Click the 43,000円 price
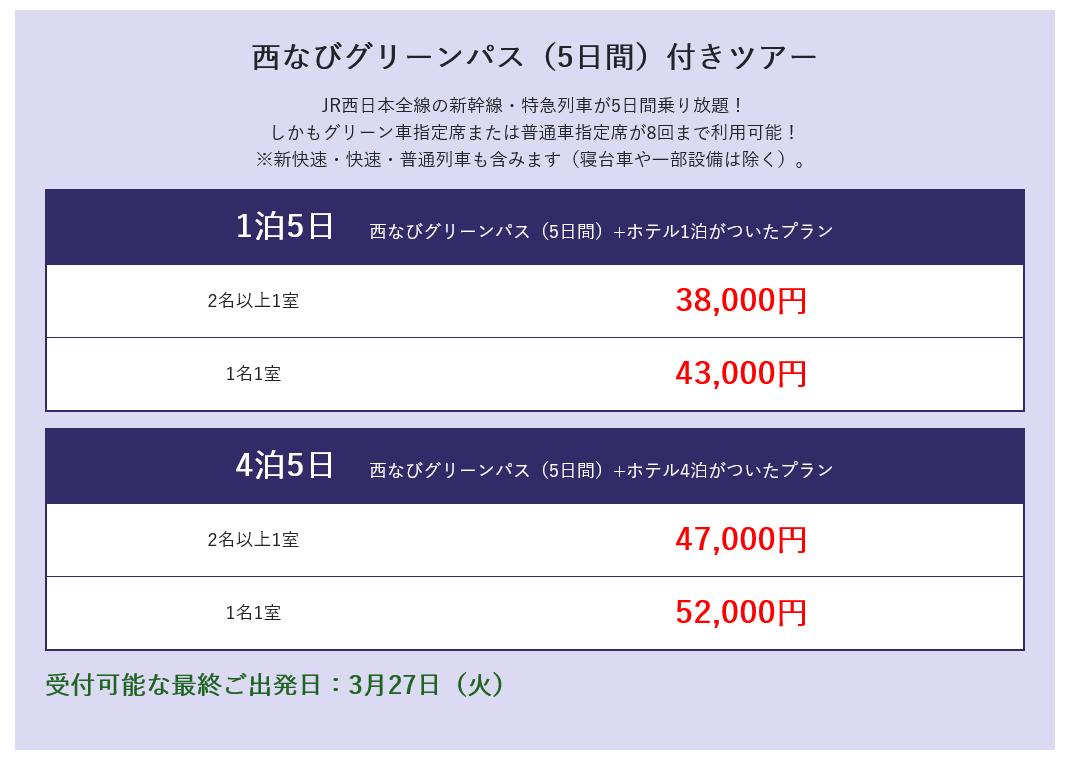The height and width of the screenshot is (764, 1069). tap(741, 374)
